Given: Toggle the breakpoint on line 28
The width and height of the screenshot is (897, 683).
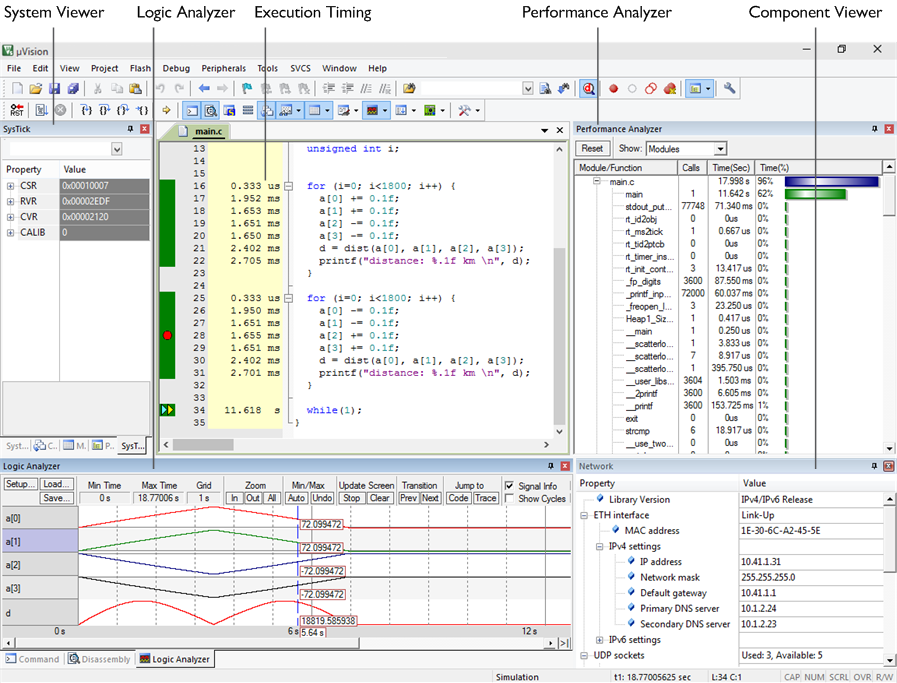Looking at the screenshot, I should click(x=167, y=337).
